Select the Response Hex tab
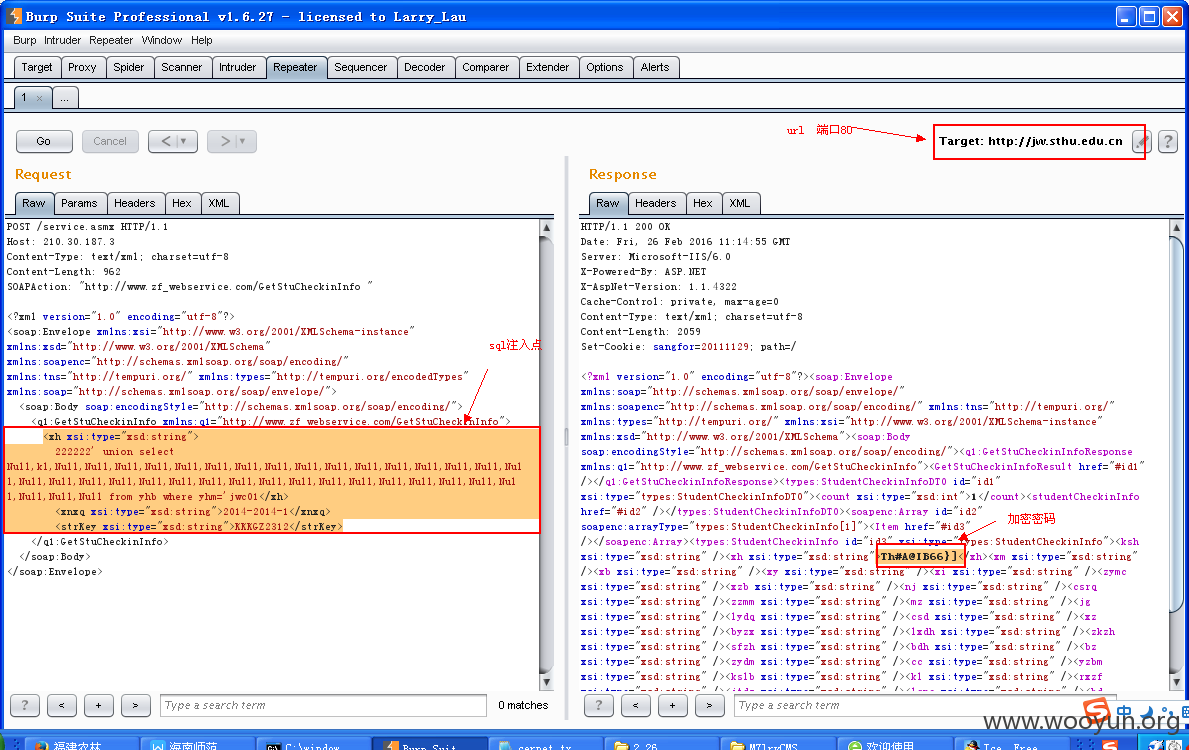The height and width of the screenshot is (750, 1189). [x=703, y=203]
